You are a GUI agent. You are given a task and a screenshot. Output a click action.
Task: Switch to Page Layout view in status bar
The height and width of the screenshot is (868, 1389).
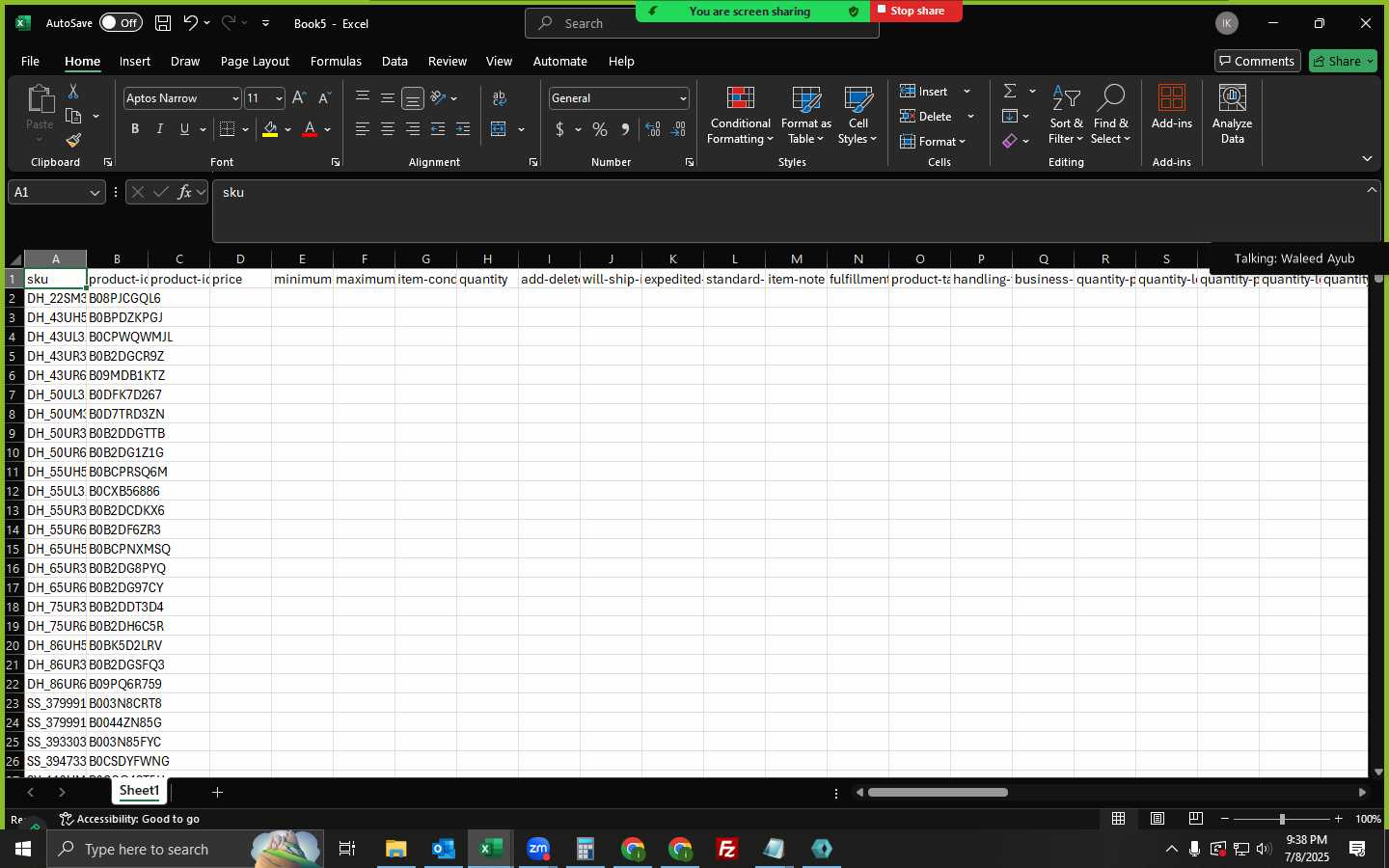coord(1157,819)
